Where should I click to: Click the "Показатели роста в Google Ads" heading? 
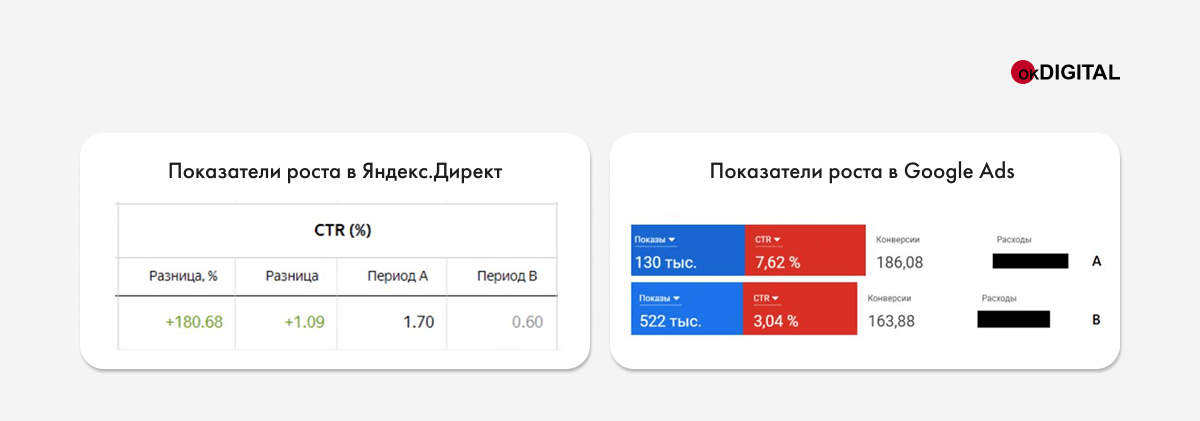(862, 171)
